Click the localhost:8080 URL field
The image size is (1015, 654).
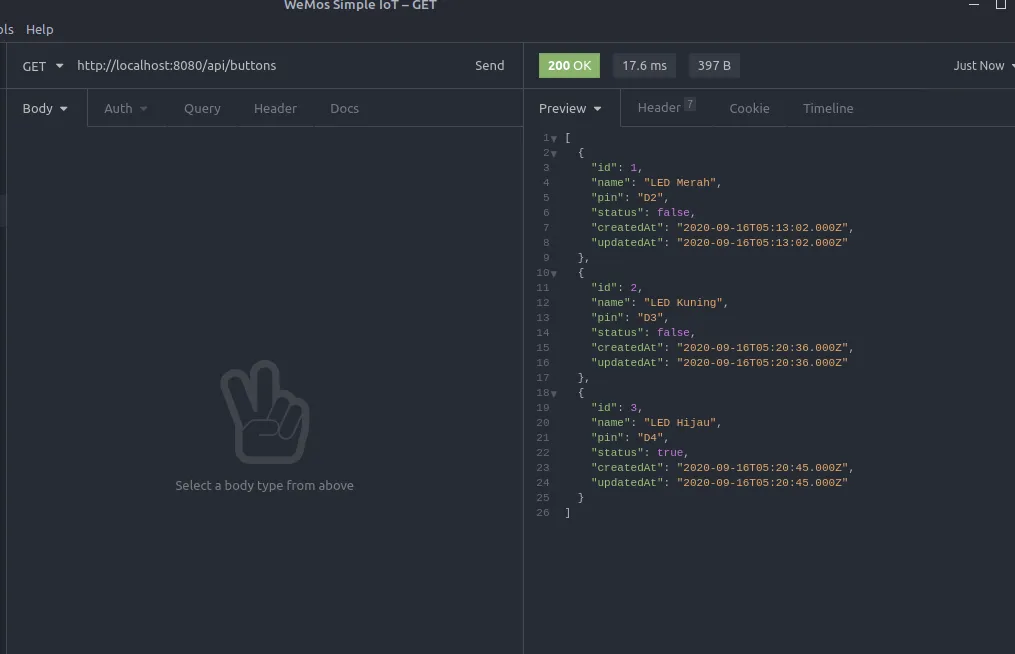(x=260, y=66)
